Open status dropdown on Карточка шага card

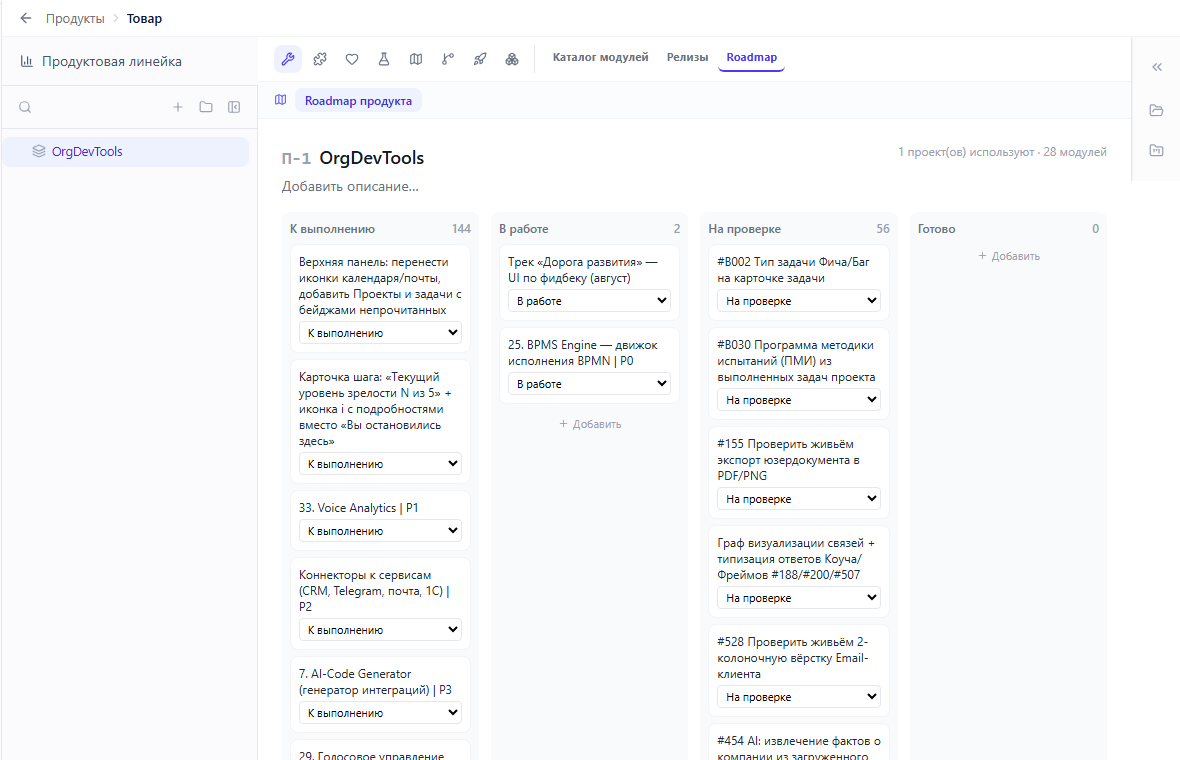click(380, 464)
